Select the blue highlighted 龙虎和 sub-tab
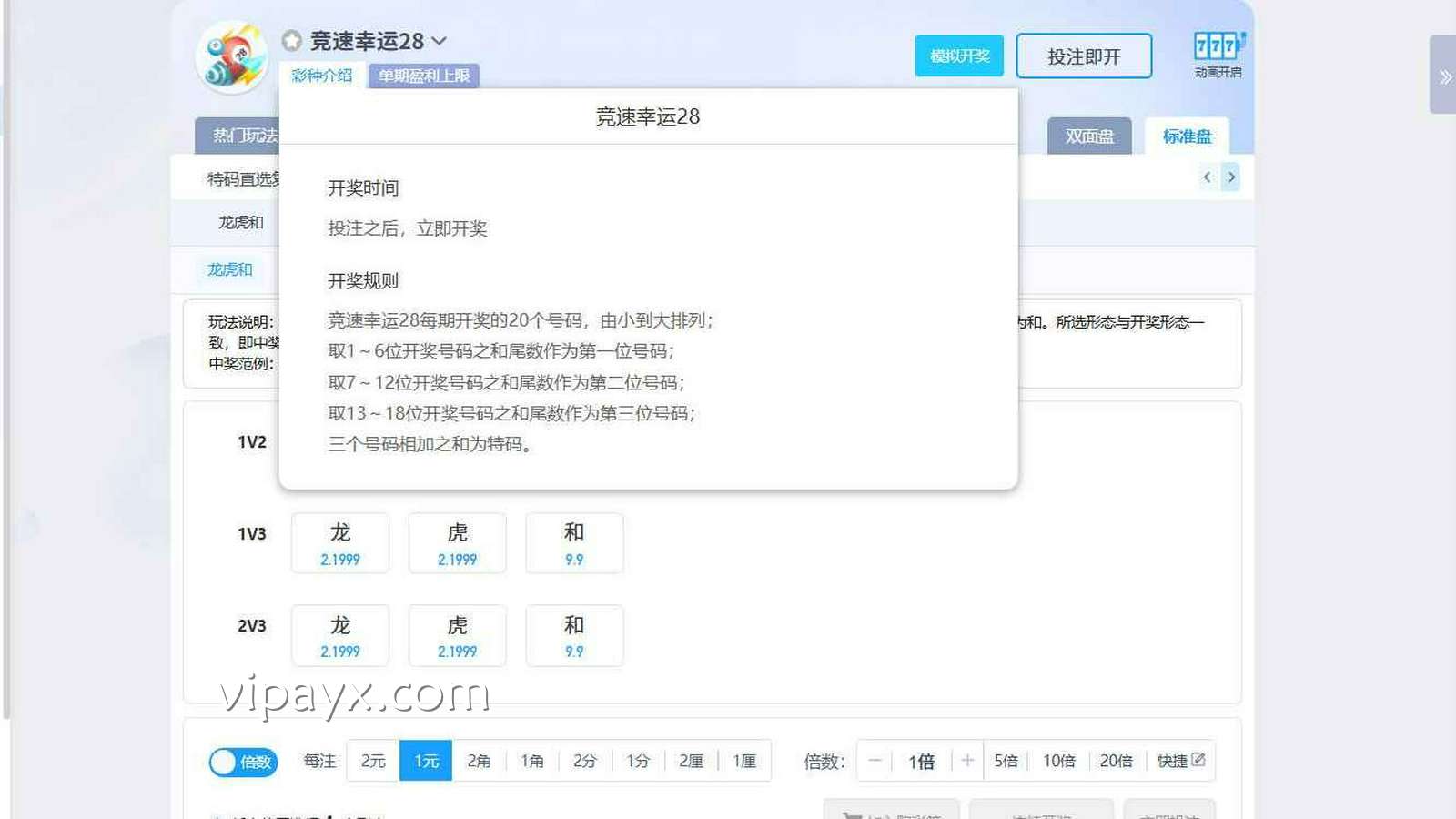 (229, 269)
